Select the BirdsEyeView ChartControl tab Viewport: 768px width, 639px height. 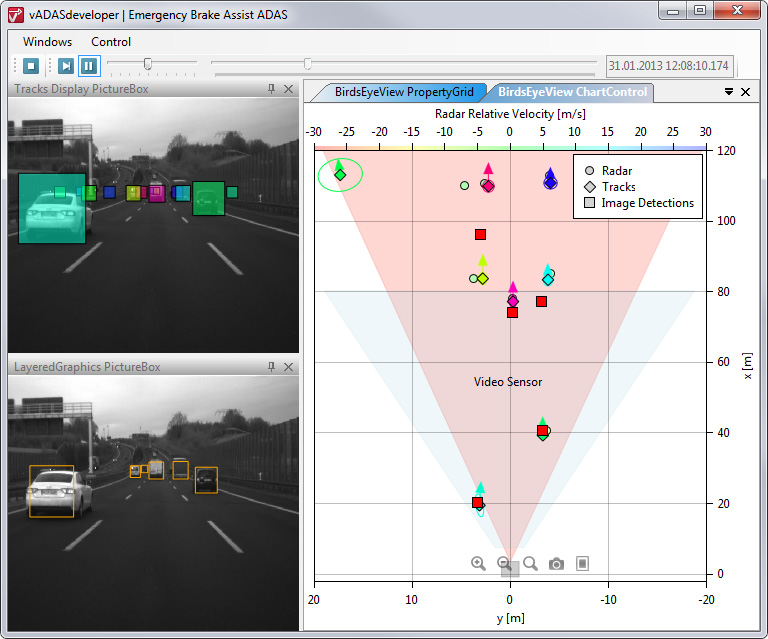(572, 92)
